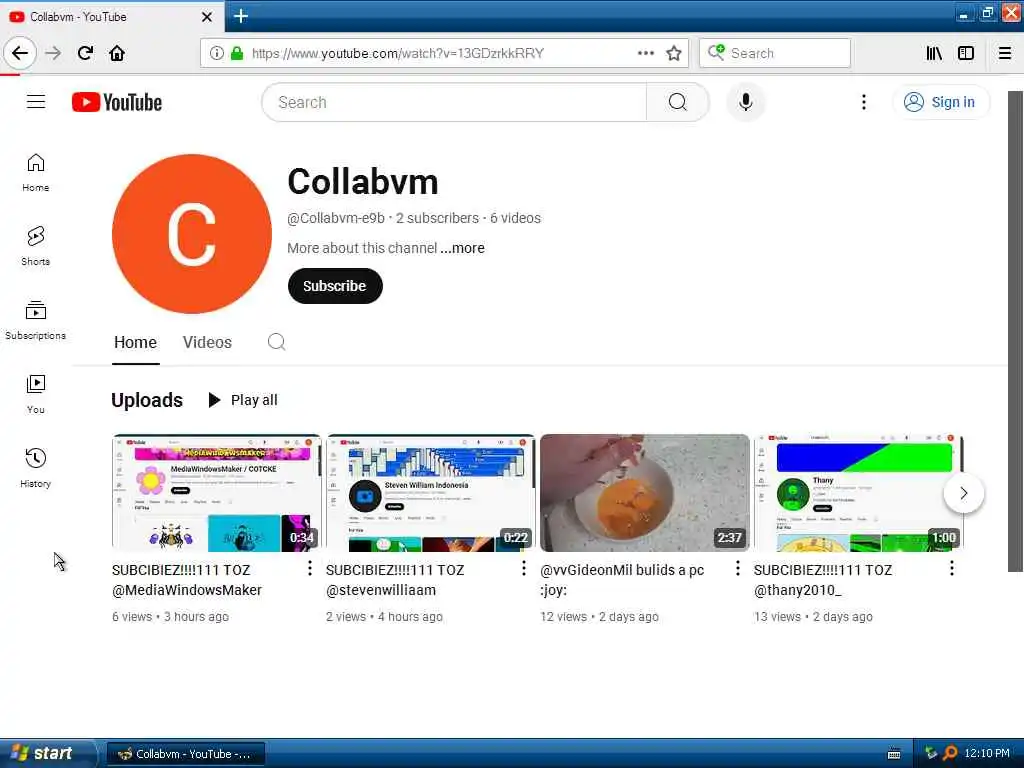Click '@Collabvm-e9b' channel handle text
The width and height of the screenshot is (1024, 768).
[336, 218]
